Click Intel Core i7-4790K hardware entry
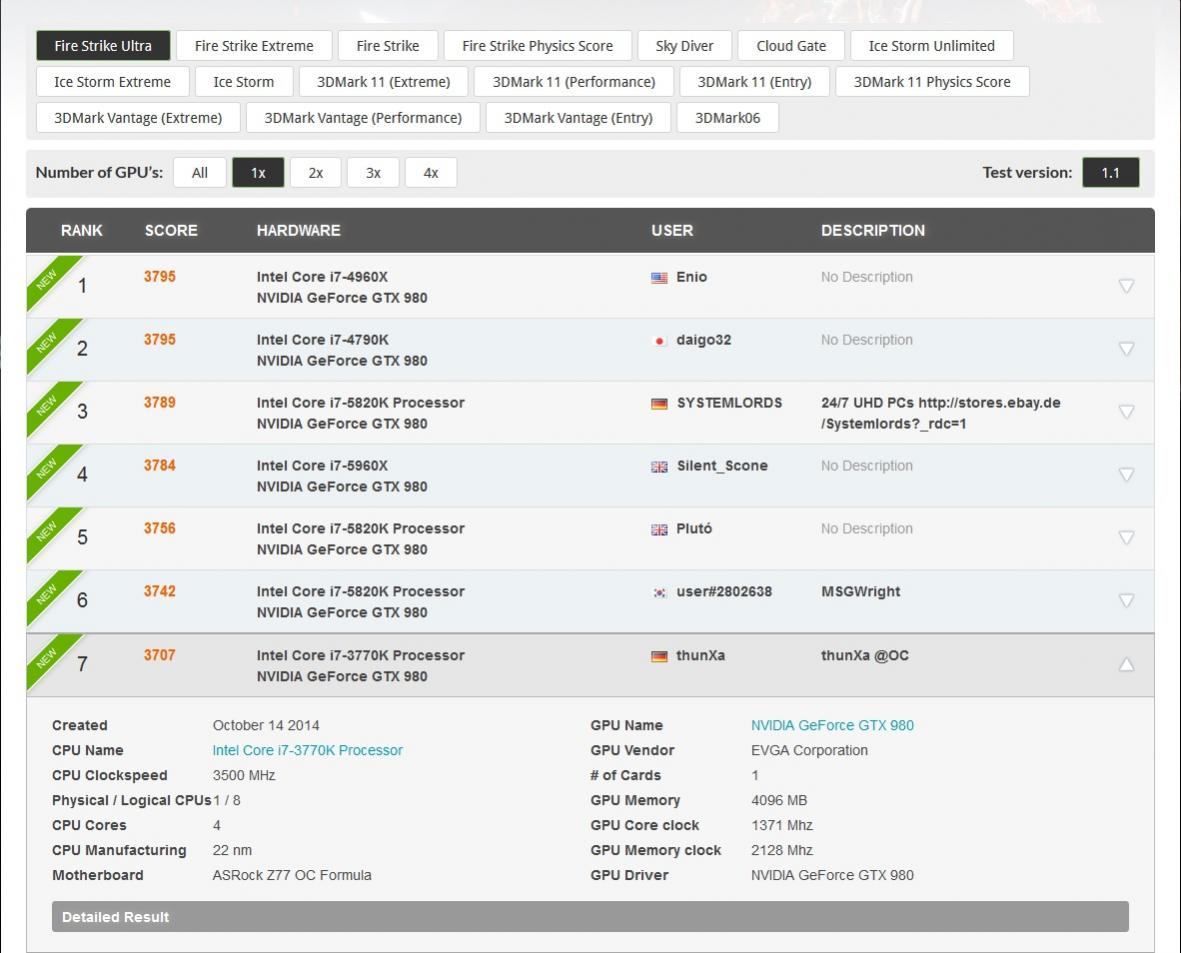 point(322,340)
